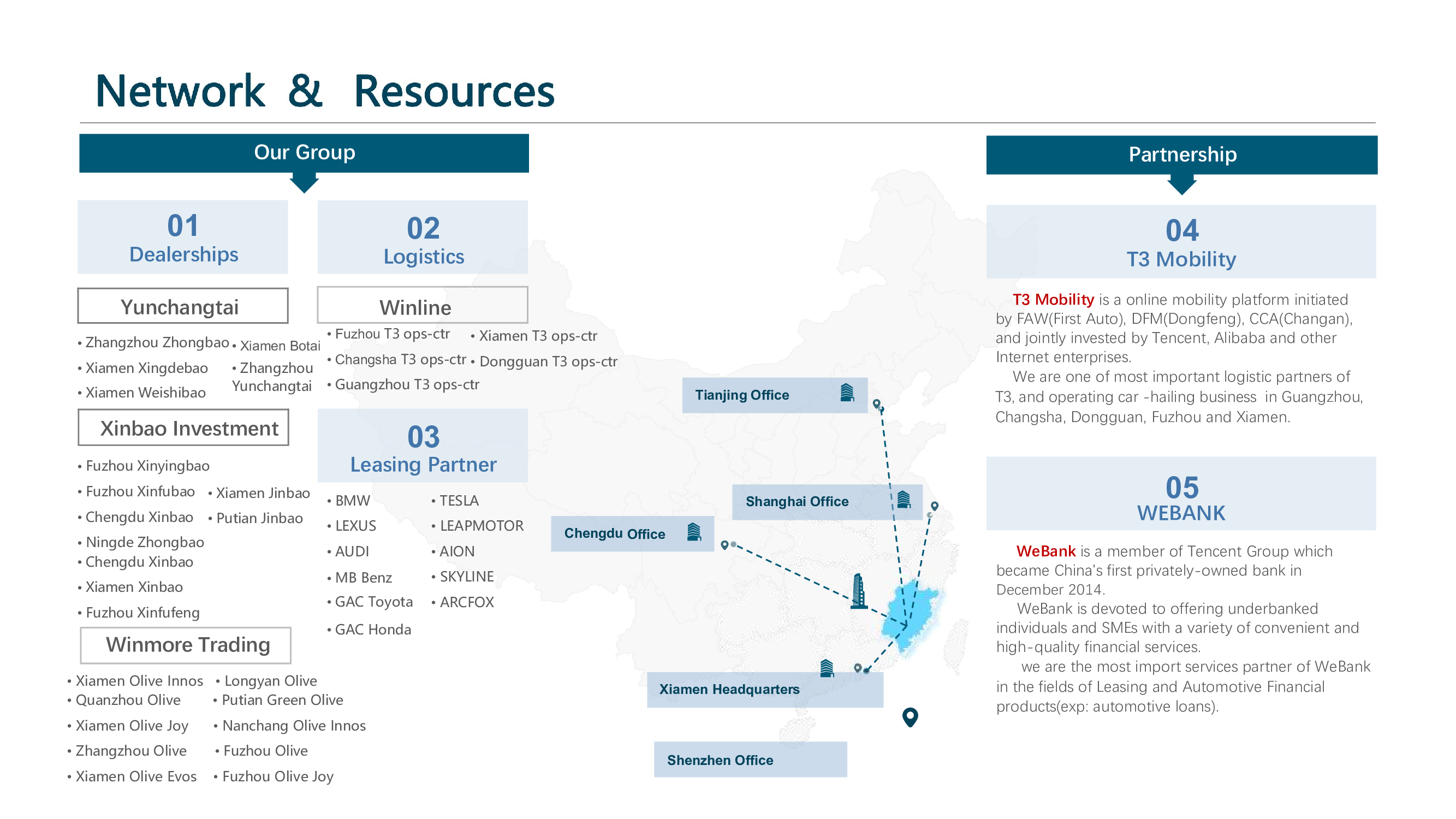Click the Winmore Trading label box
The image size is (1456, 819).
(186, 645)
